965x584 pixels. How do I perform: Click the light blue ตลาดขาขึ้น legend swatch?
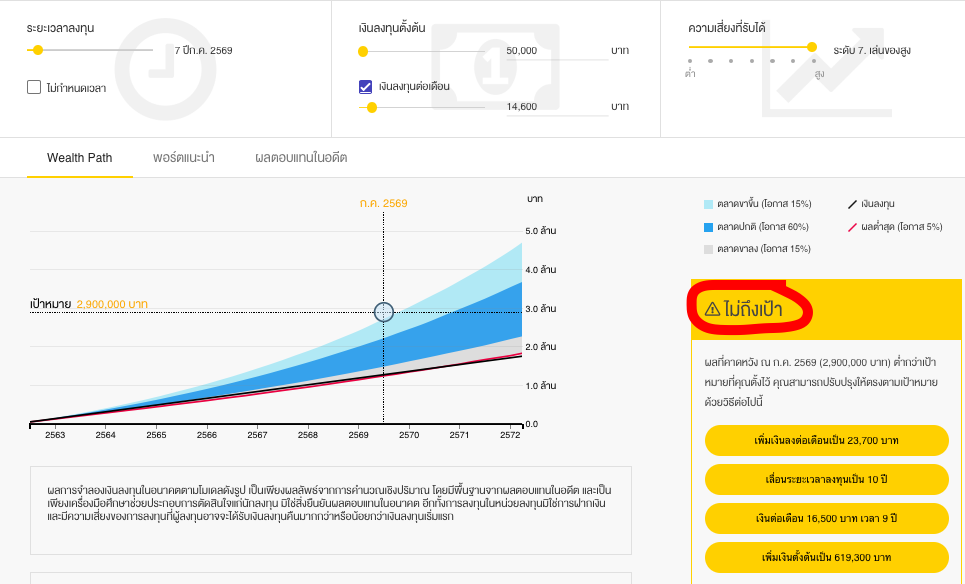[x=709, y=204]
